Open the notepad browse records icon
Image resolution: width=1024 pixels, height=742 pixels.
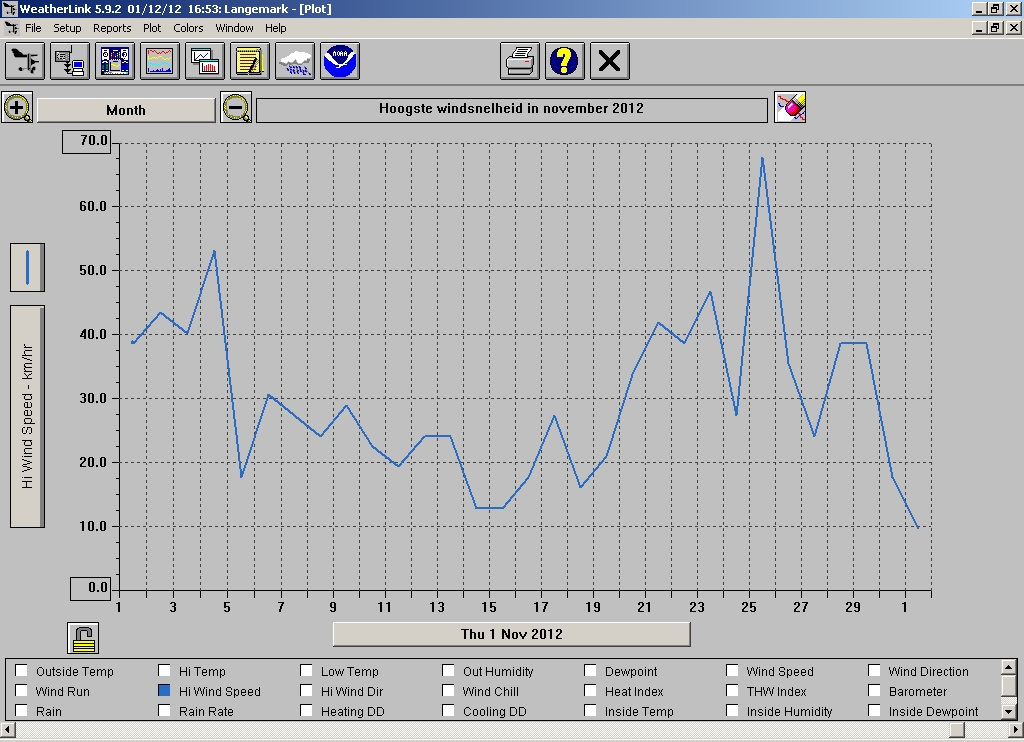pos(250,61)
